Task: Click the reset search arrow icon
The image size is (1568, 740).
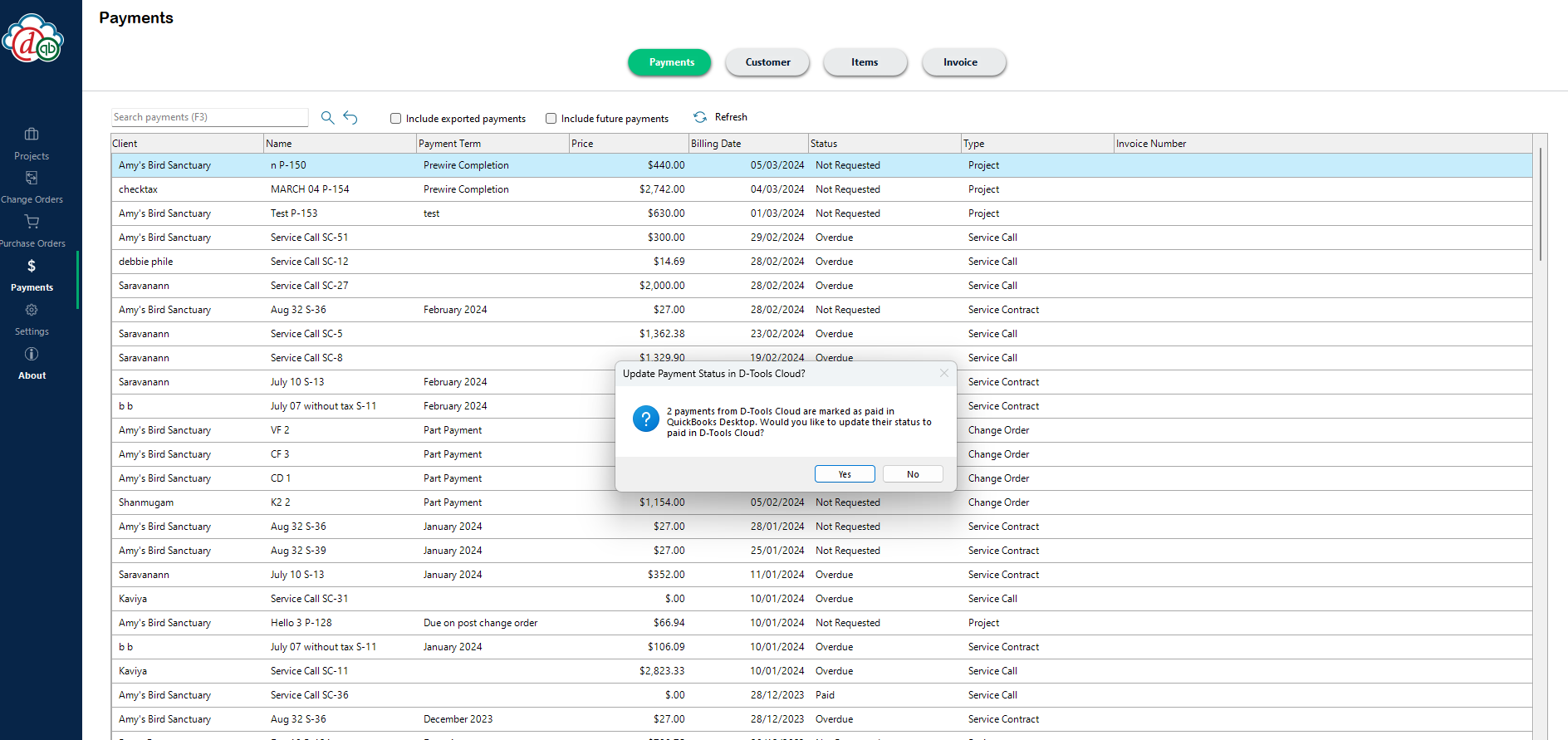Action: [350, 118]
